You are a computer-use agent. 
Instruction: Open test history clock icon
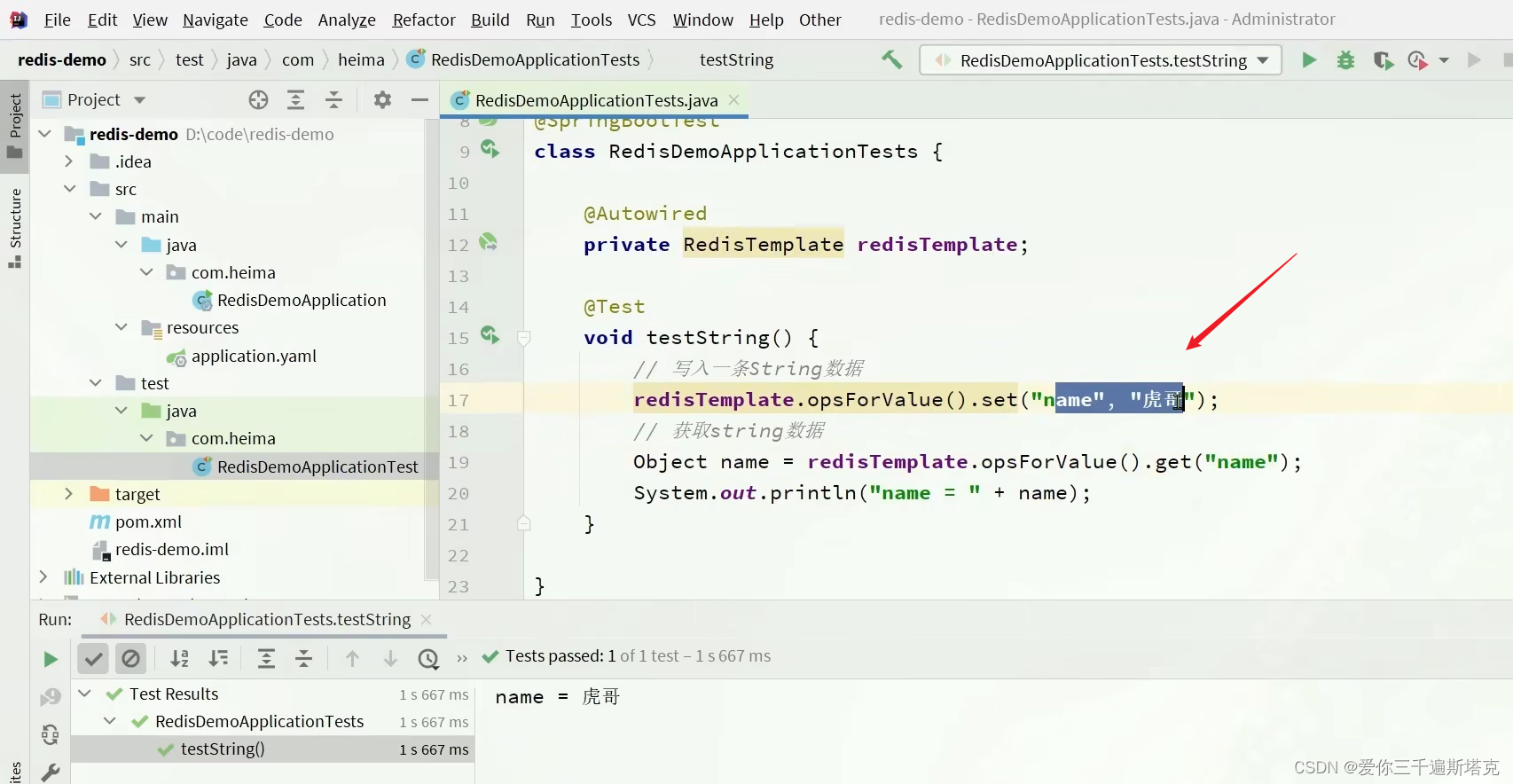[428, 658]
